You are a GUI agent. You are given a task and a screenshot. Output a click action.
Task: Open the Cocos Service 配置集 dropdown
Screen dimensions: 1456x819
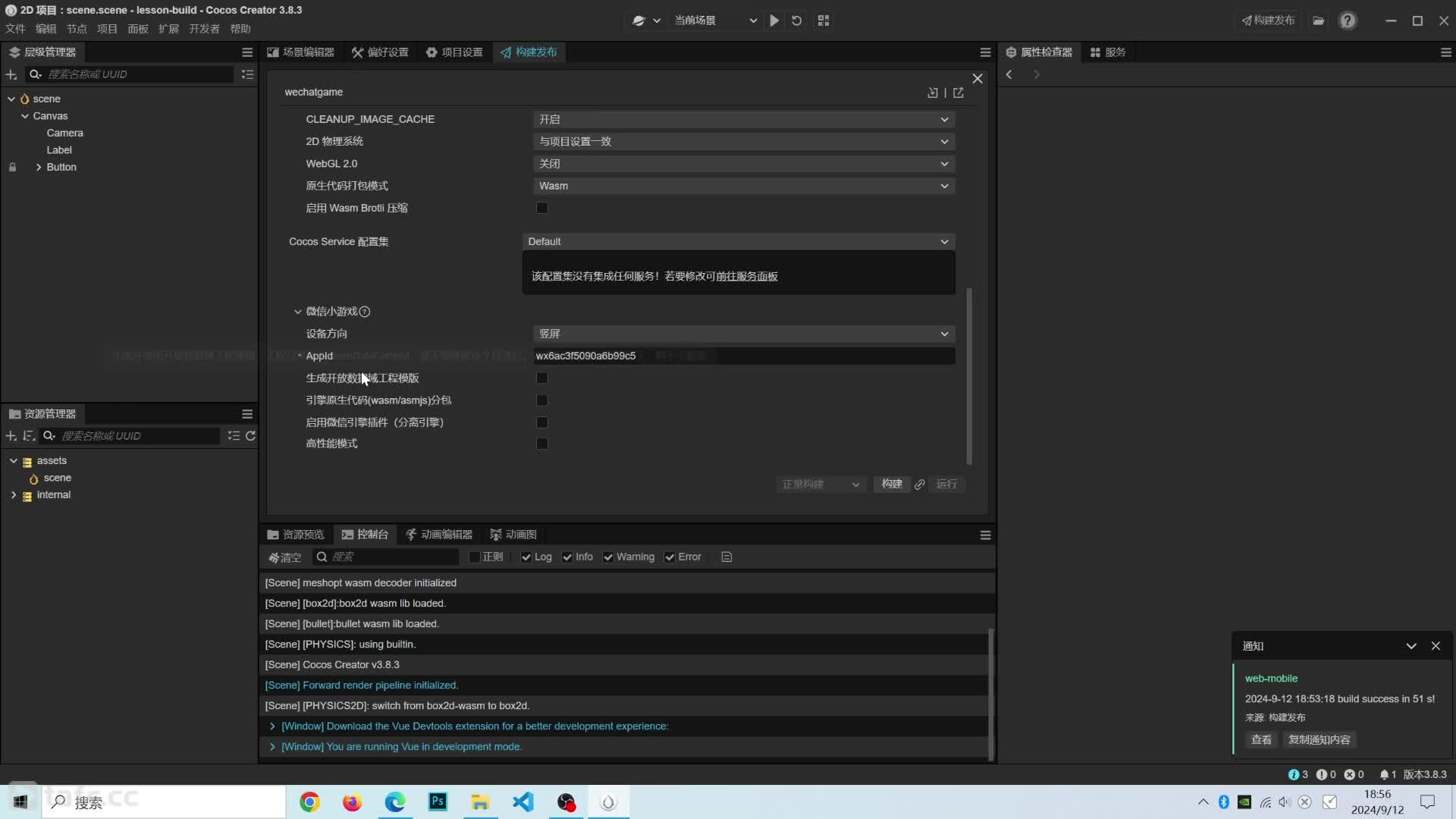coord(739,242)
